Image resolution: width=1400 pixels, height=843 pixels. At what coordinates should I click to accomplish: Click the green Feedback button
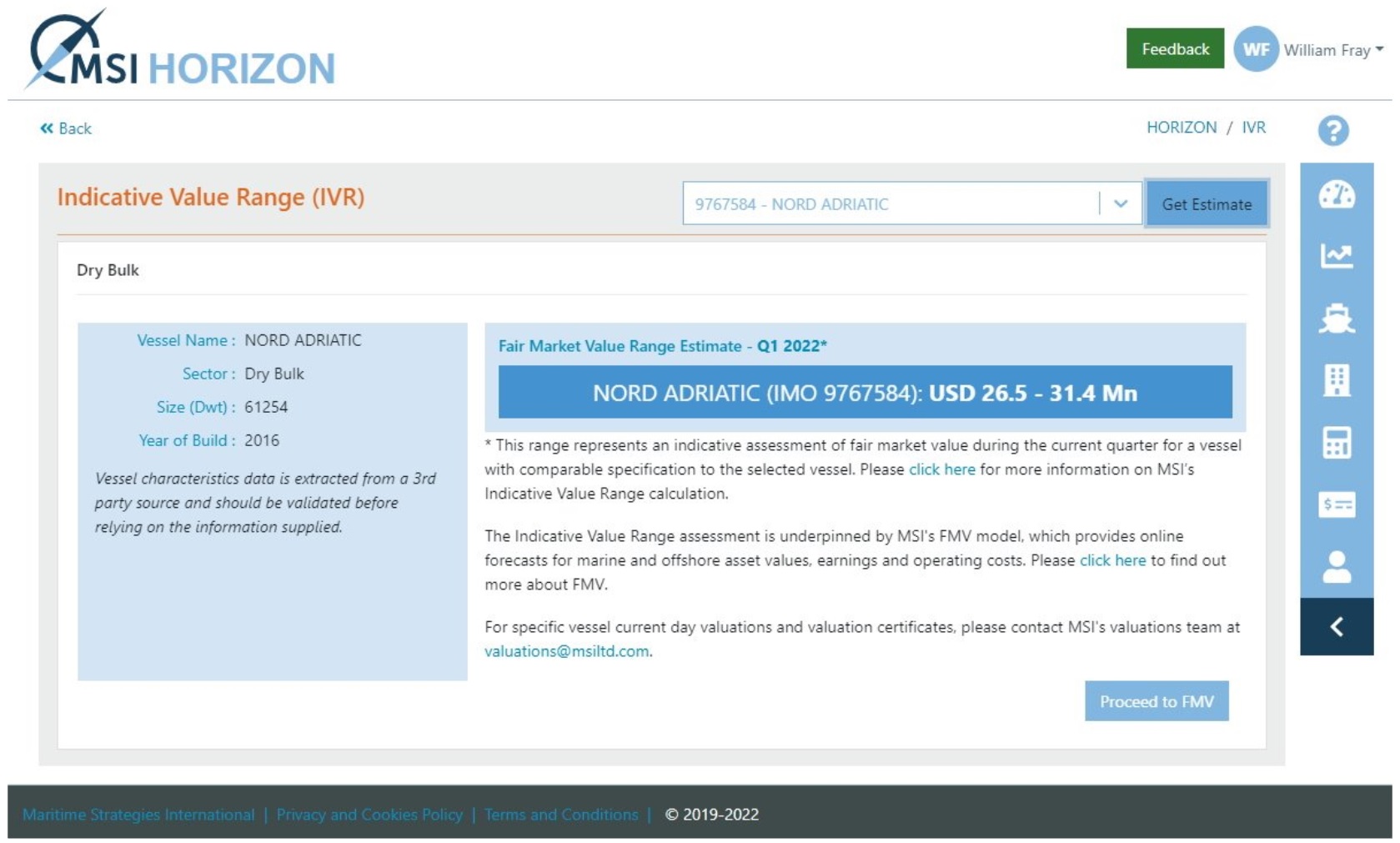click(x=1174, y=49)
